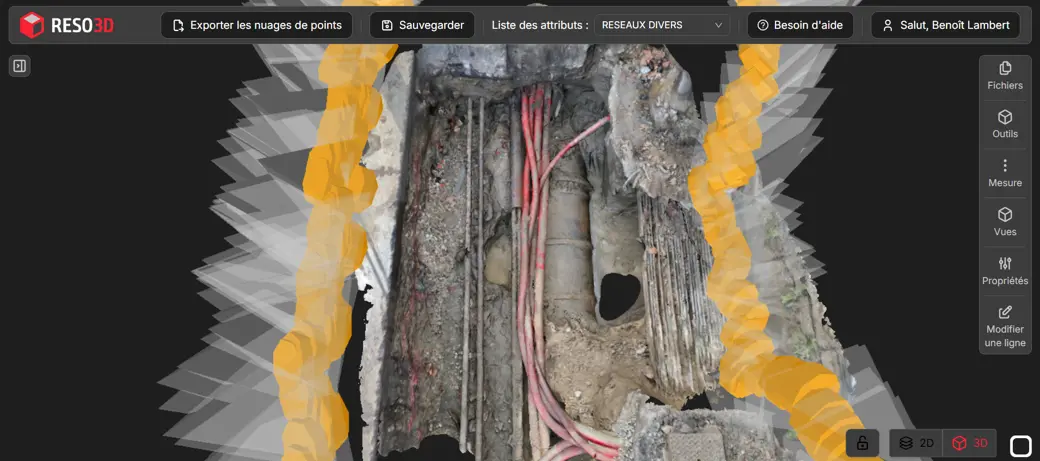Select Modifier une ligne tool
The width and height of the screenshot is (1040, 461).
(1005, 326)
